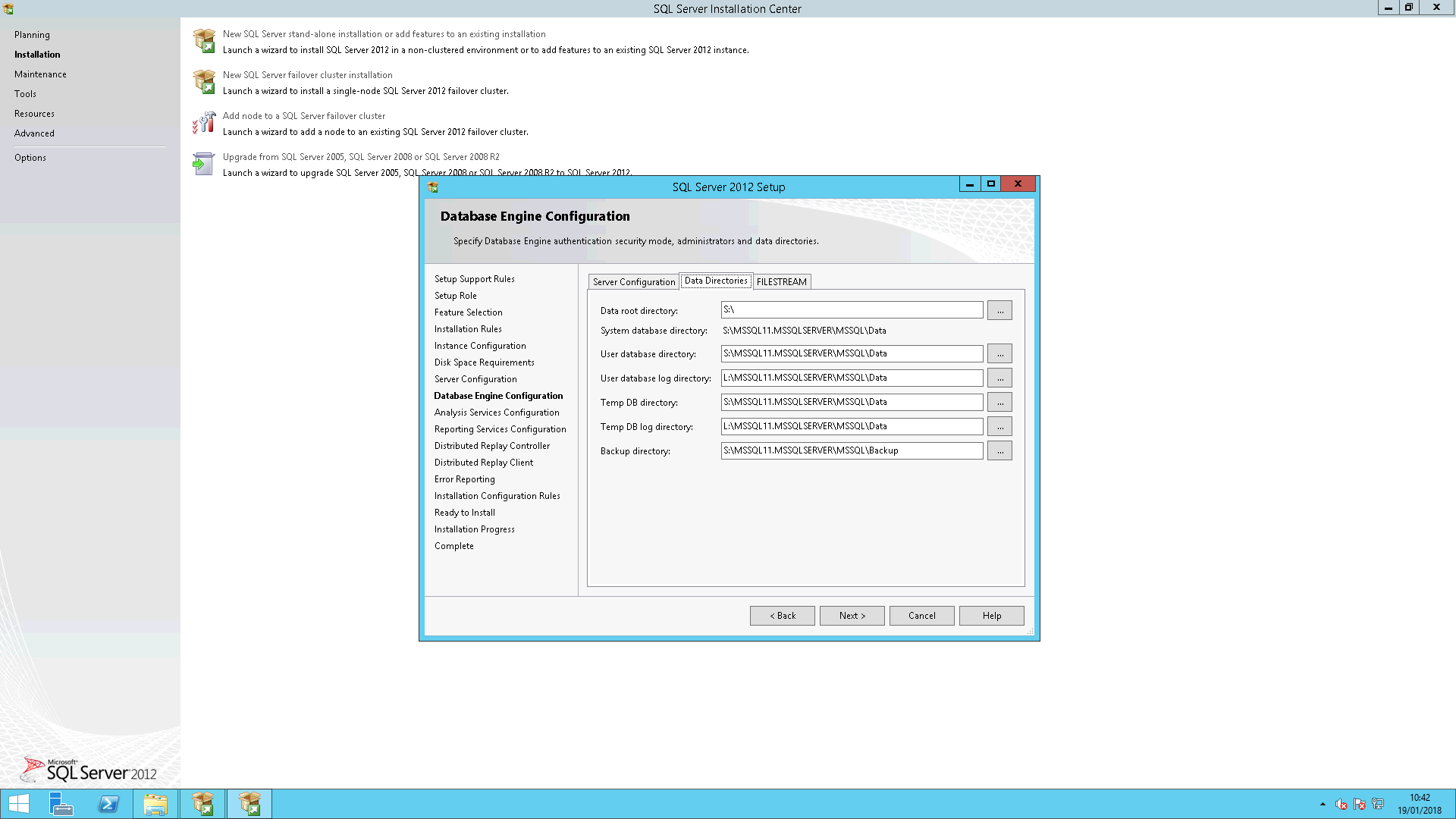Browse for Temp DB log directory

(999, 426)
